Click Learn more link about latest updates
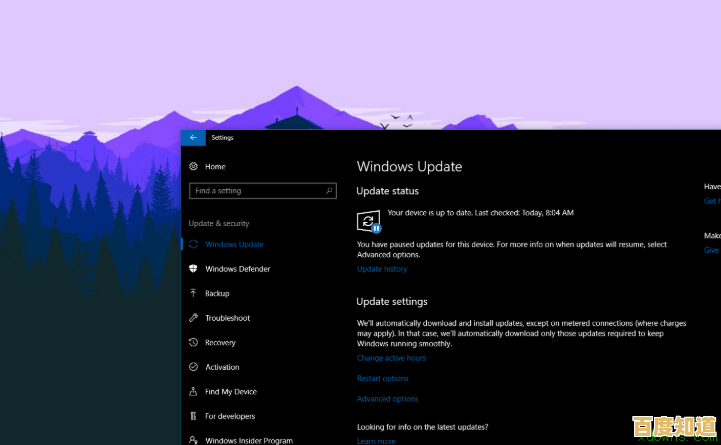721x445 pixels. pyautogui.click(x=376, y=441)
